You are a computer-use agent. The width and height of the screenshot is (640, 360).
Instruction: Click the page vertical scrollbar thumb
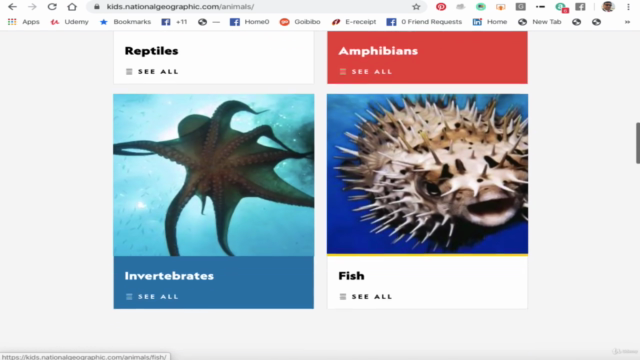point(638,143)
